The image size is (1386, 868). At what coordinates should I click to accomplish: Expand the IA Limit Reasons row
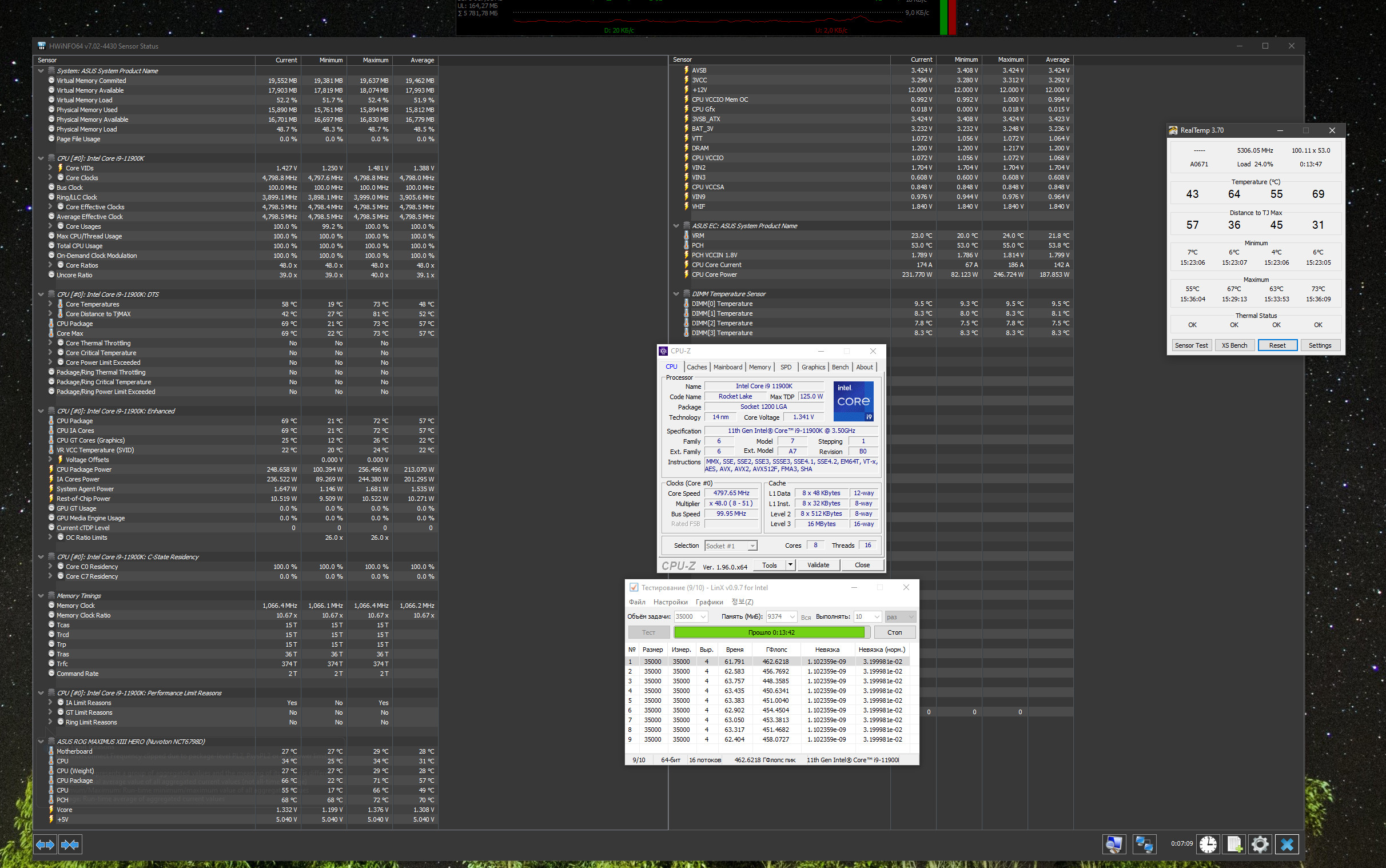coord(50,703)
